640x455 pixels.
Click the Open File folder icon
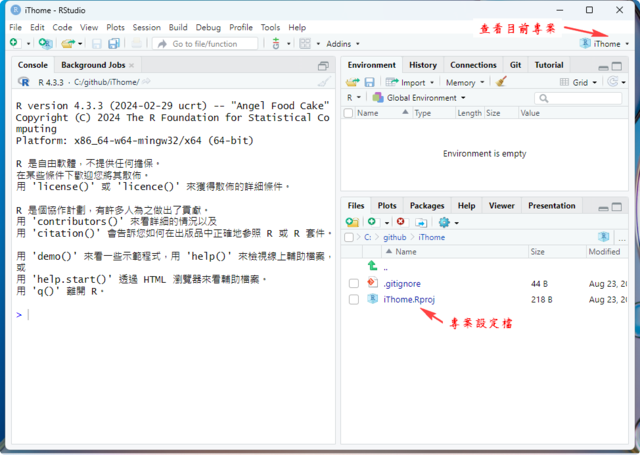click(x=68, y=43)
